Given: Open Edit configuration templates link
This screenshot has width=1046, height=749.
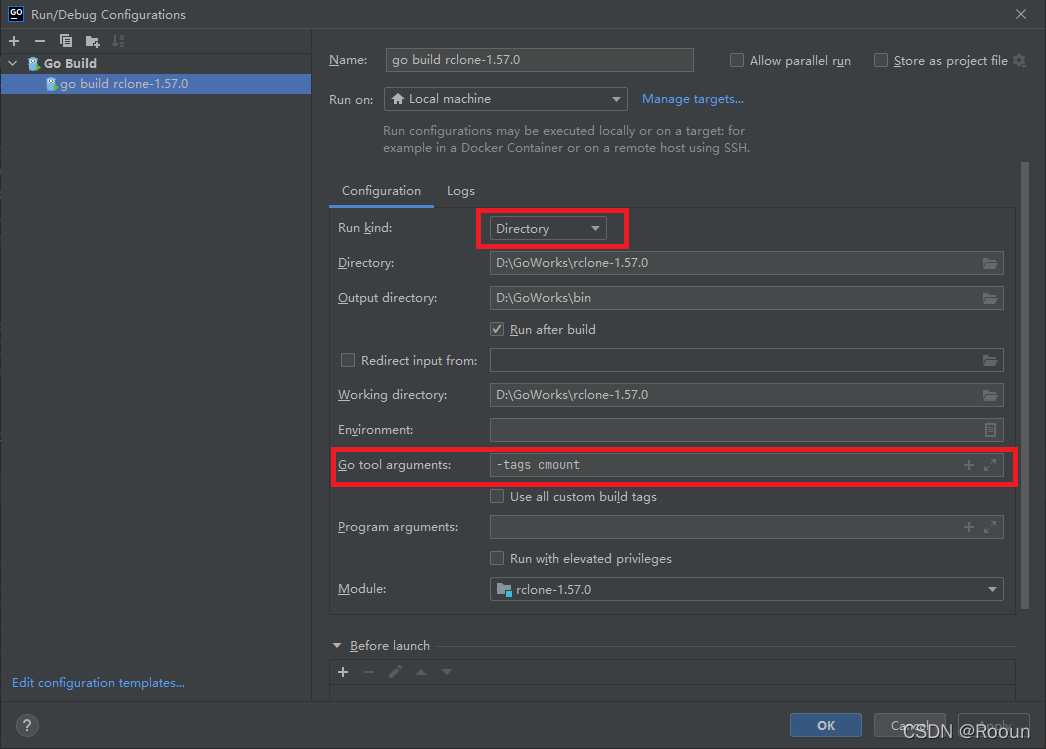Looking at the screenshot, I should coord(98,682).
